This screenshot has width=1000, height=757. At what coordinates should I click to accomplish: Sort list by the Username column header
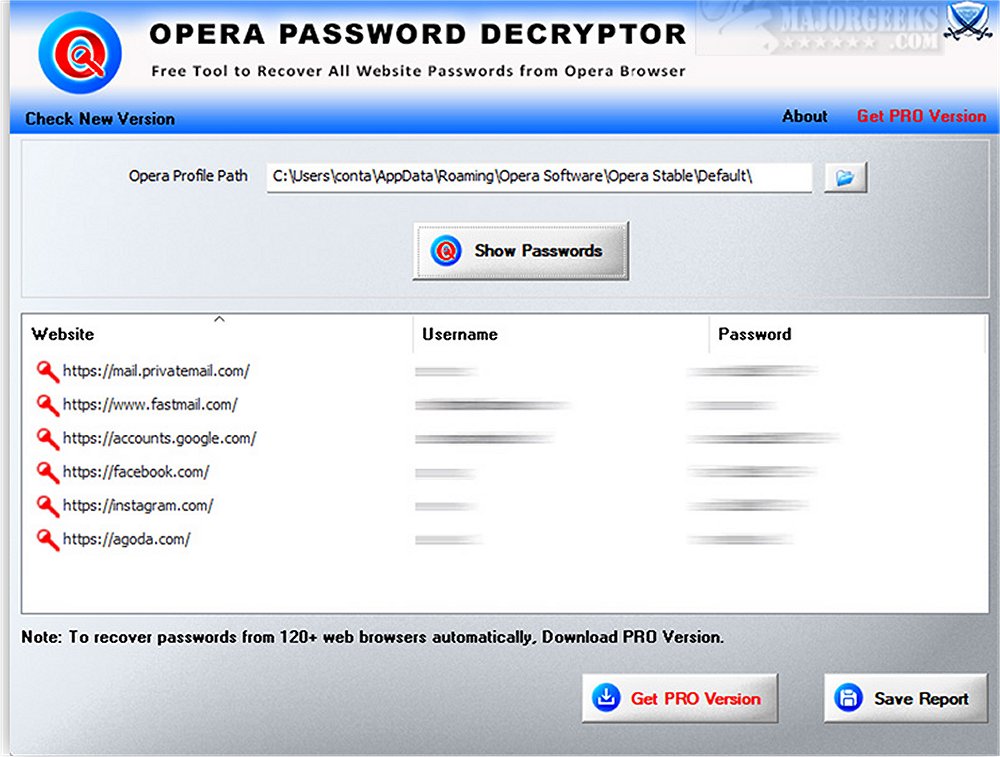(561, 334)
